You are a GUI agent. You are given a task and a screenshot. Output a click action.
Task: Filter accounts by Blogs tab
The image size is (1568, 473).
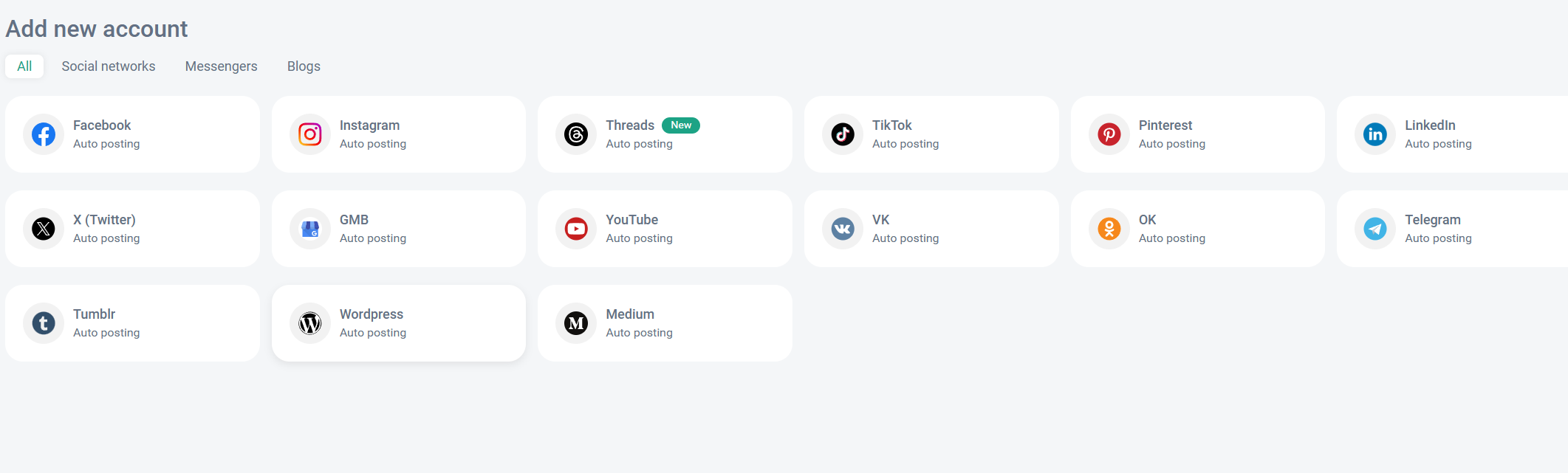click(x=304, y=66)
